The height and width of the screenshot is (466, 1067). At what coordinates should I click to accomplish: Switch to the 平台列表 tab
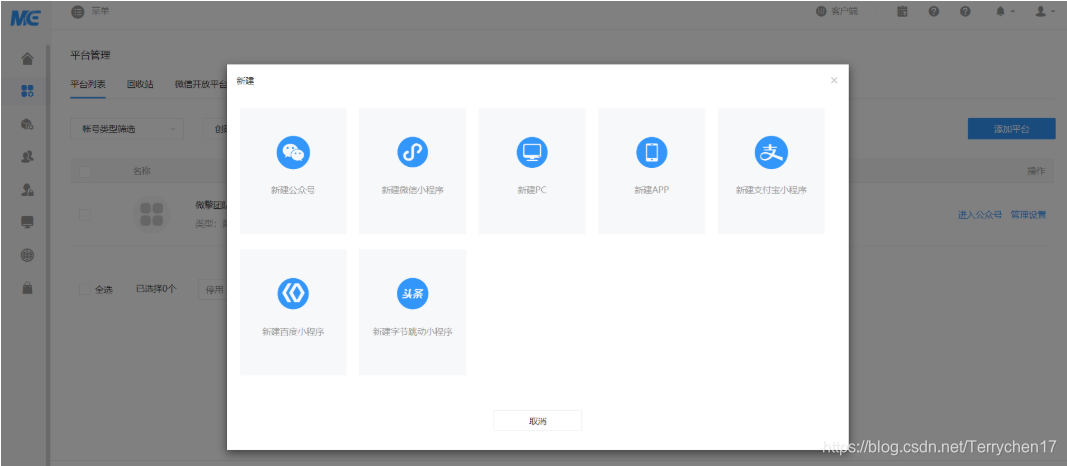point(88,84)
